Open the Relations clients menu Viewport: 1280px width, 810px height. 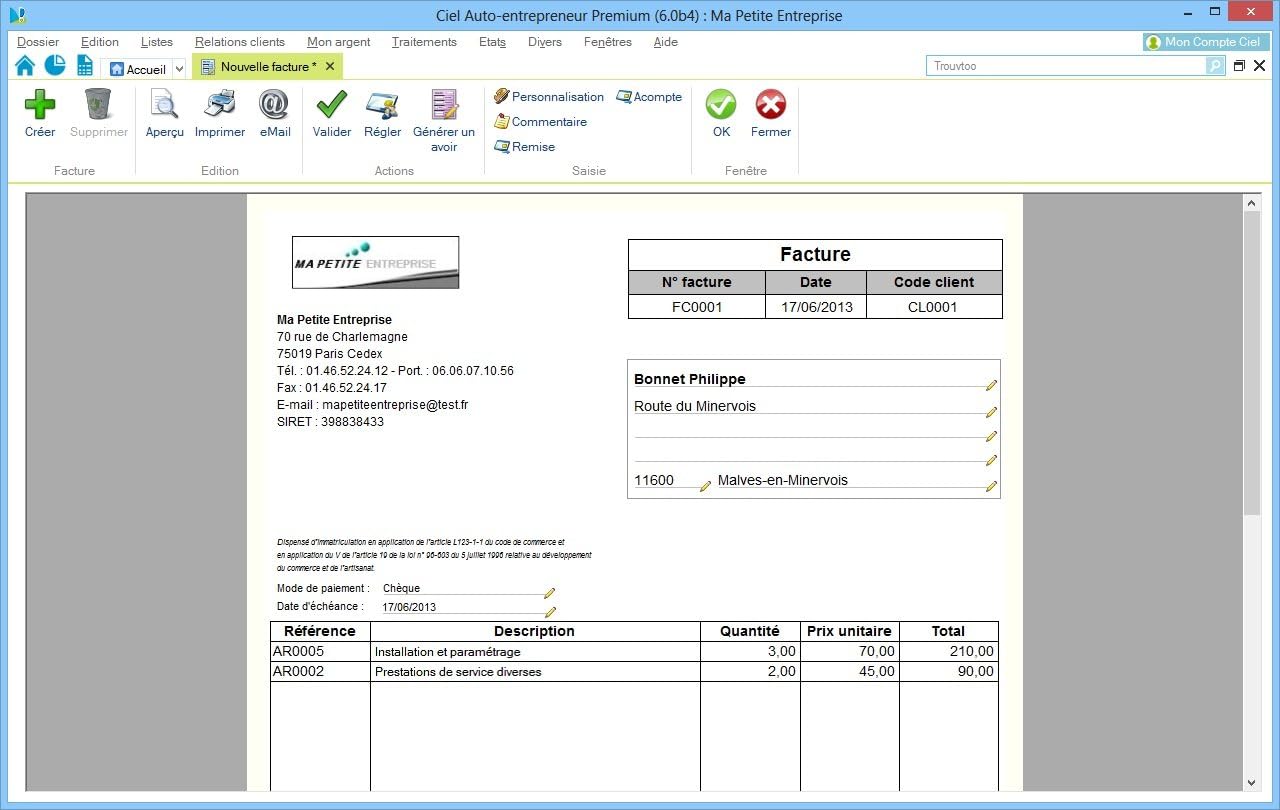240,42
